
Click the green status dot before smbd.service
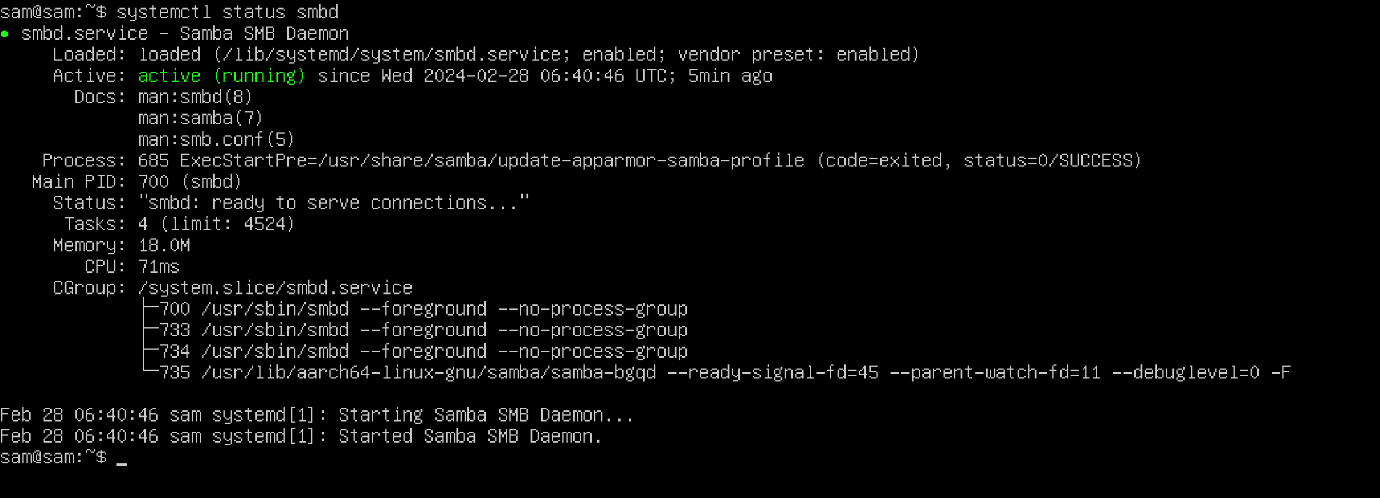tap(5, 34)
